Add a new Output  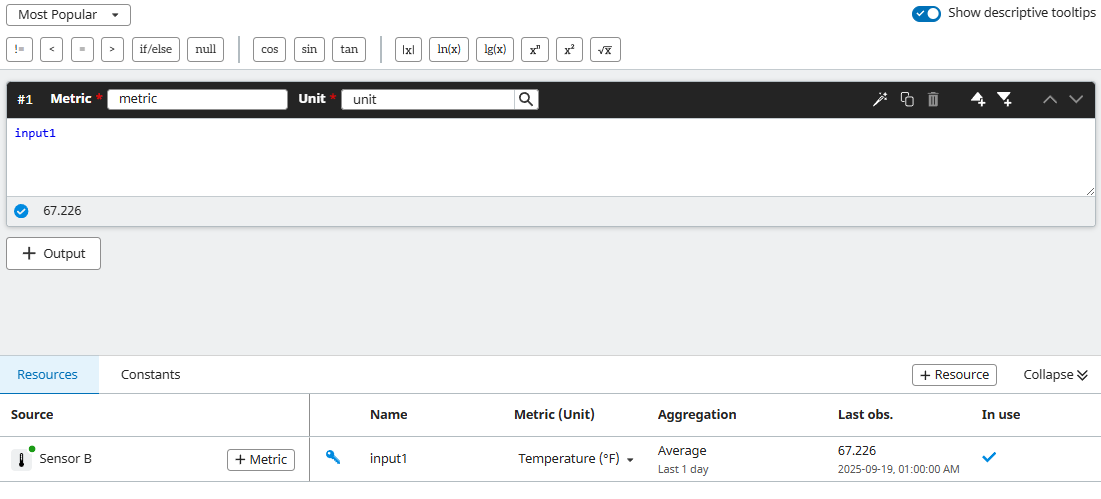[53, 253]
